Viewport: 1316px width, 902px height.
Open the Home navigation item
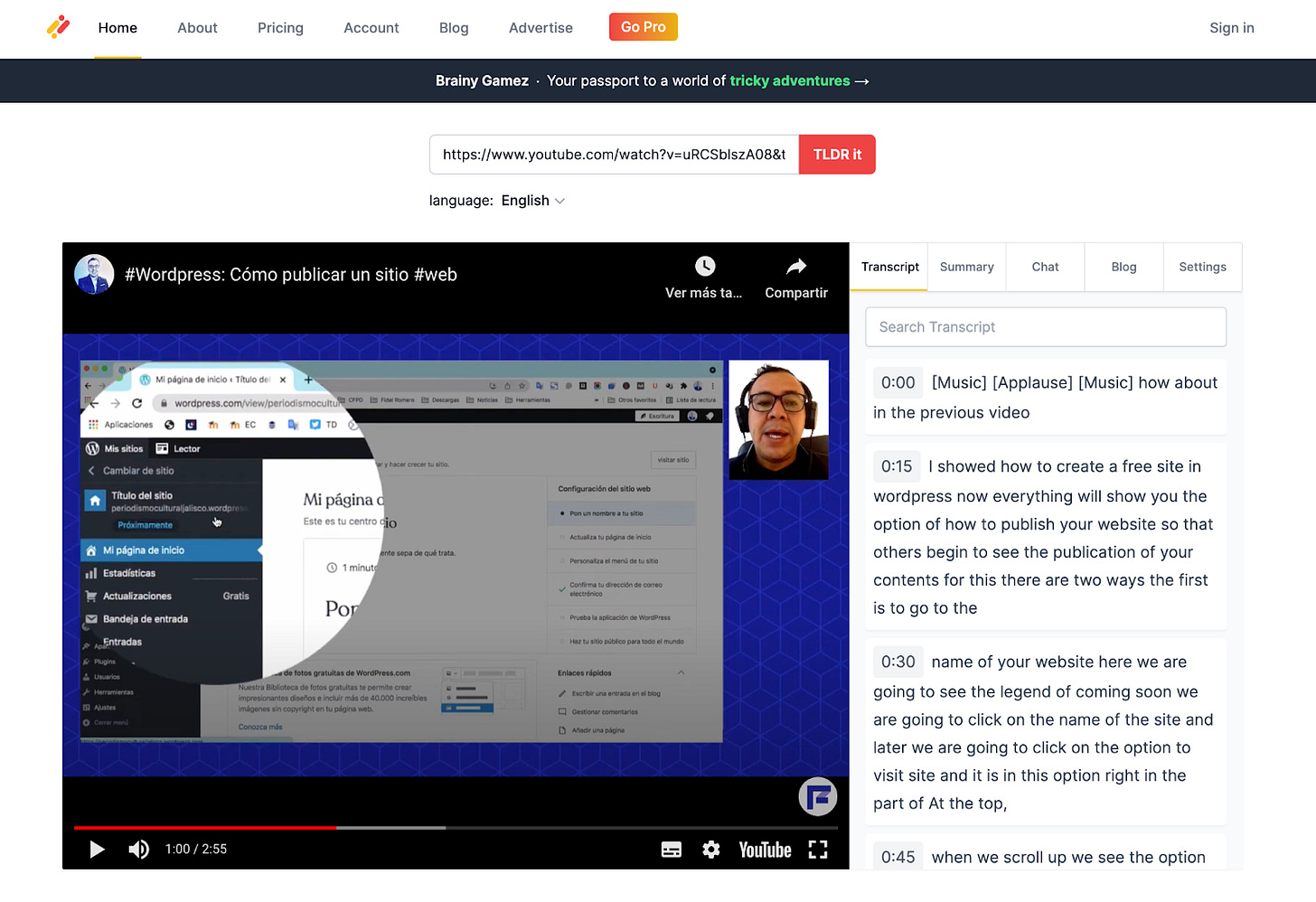tap(117, 28)
